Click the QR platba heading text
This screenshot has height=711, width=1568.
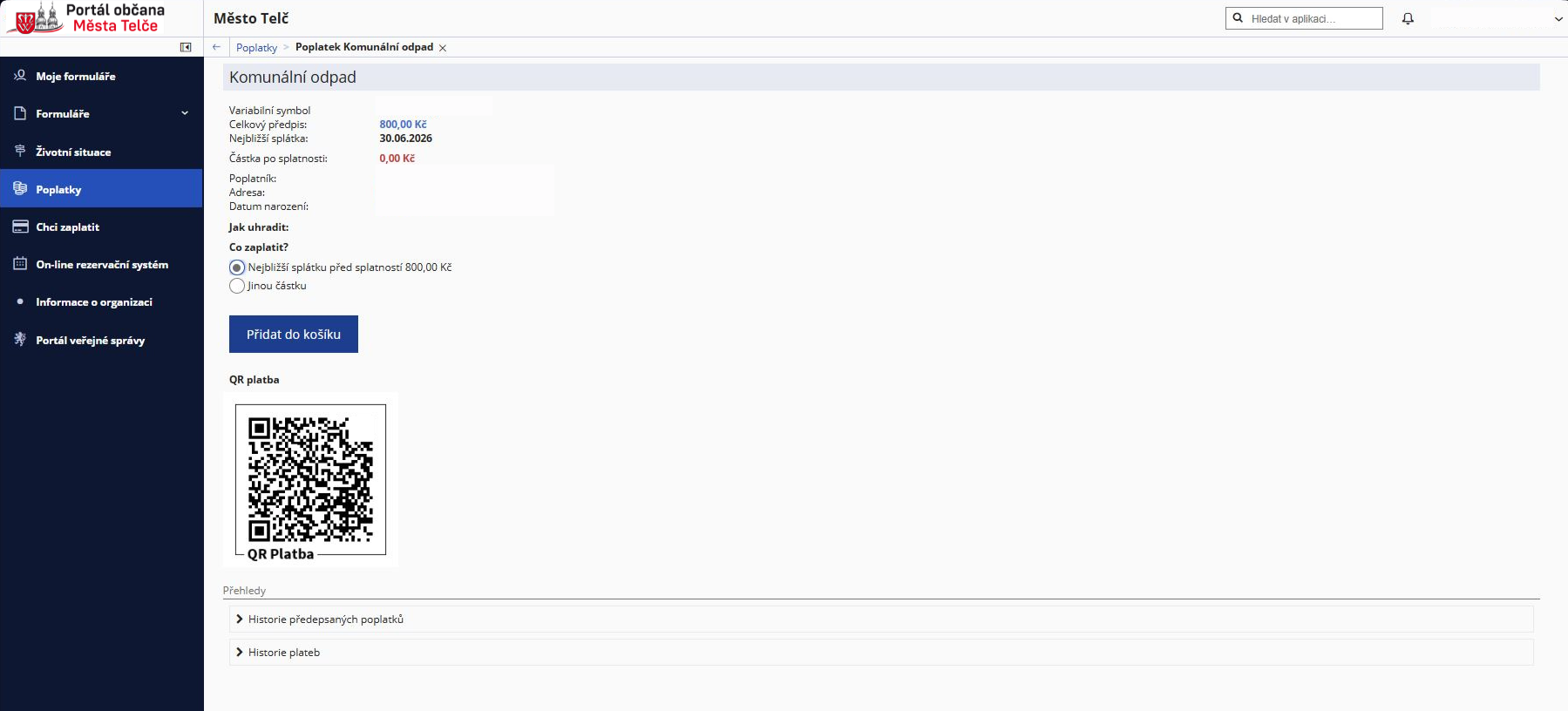pyautogui.click(x=255, y=380)
